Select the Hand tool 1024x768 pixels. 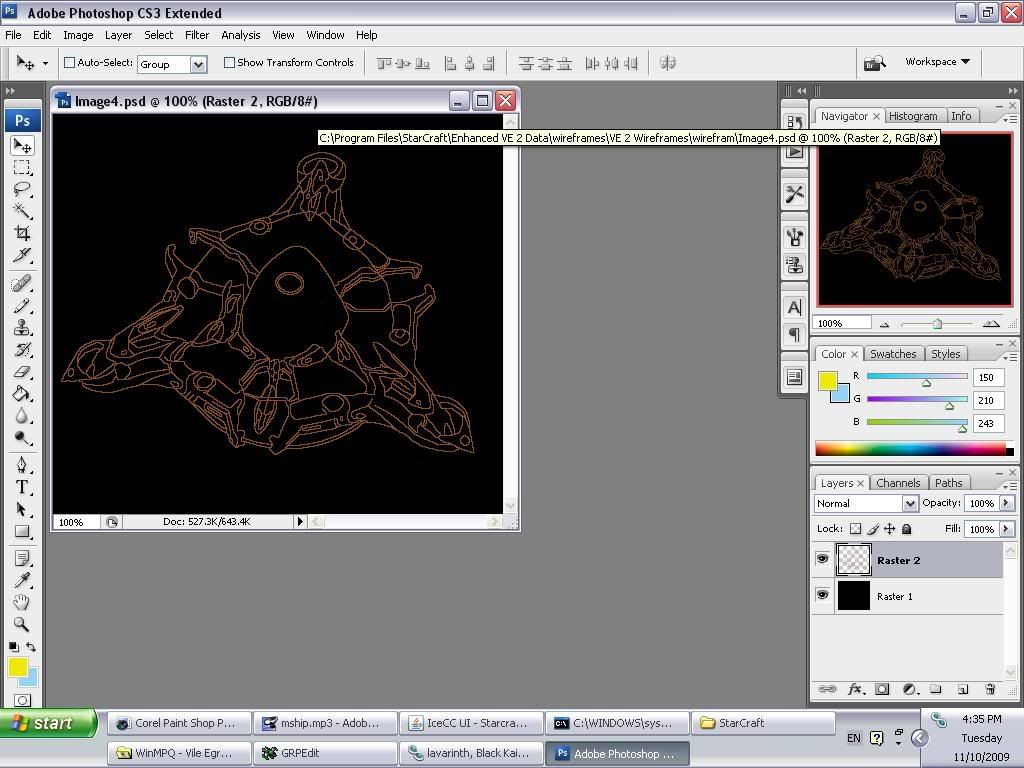pos(22,602)
